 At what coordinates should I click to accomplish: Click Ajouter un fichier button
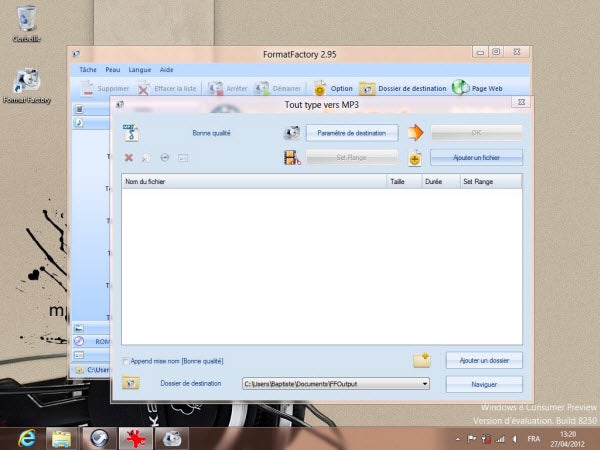pyautogui.click(x=476, y=158)
